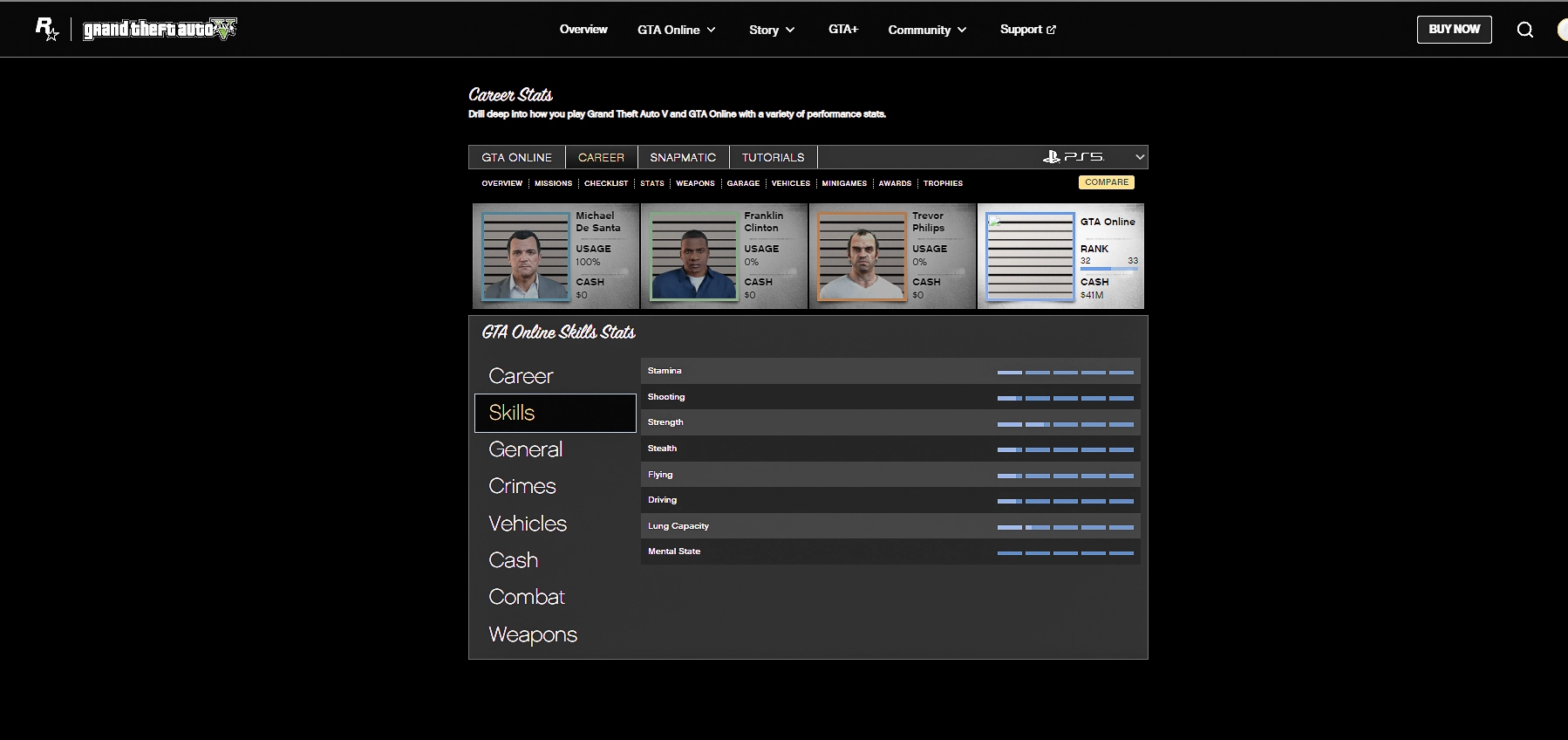Select Trevor Philips' mugshot portrait
The image size is (1568, 740).
click(x=862, y=257)
